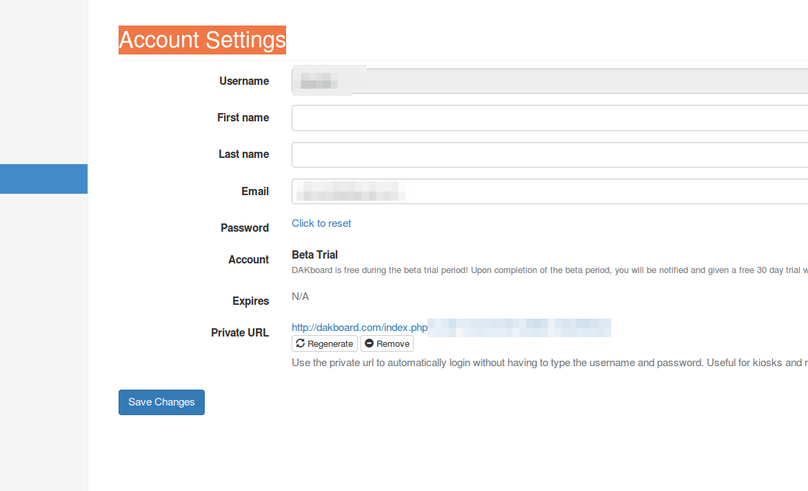
Task: Click the Email field label
Action: pos(255,191)
